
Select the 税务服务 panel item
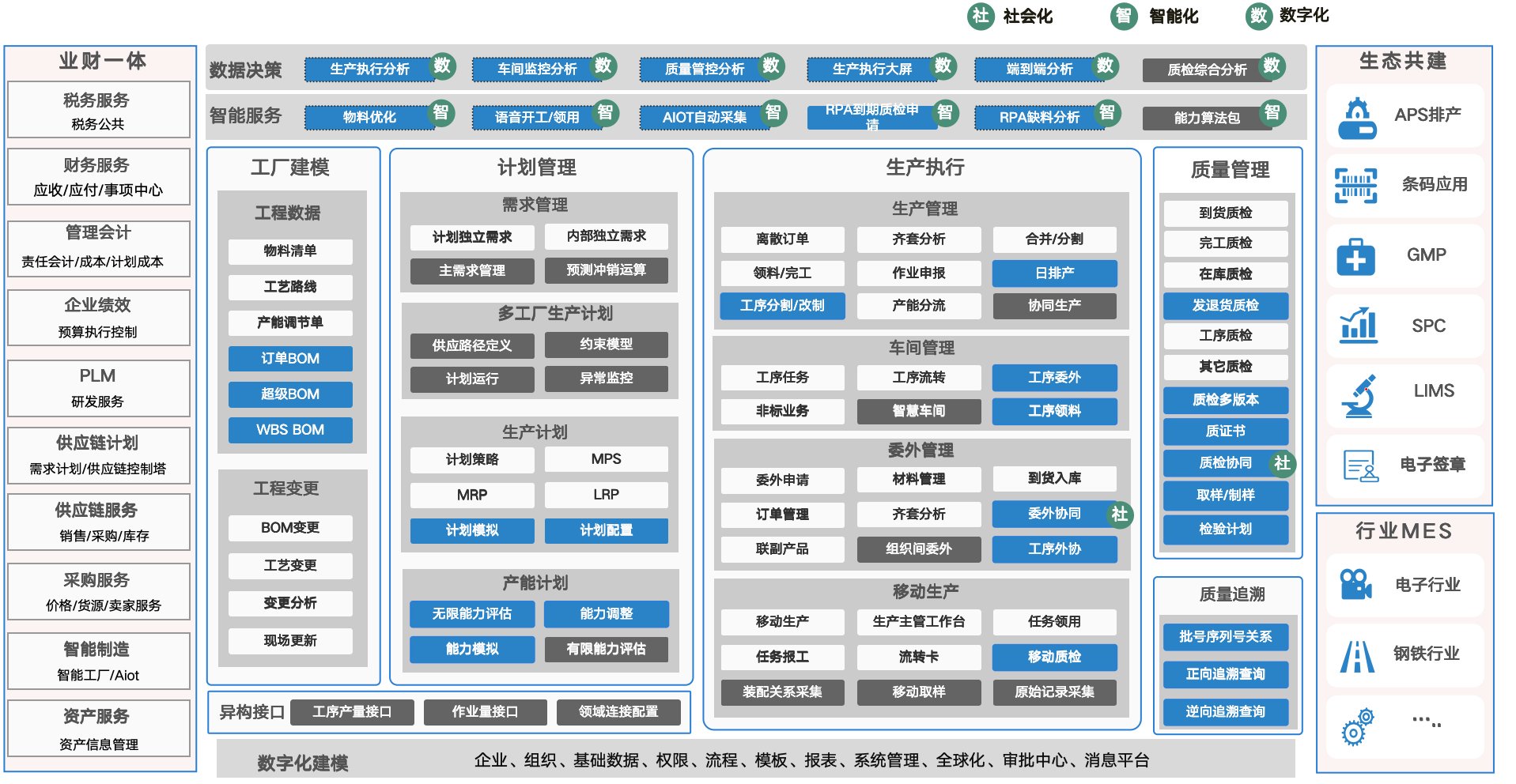click(x=98, y=110)
